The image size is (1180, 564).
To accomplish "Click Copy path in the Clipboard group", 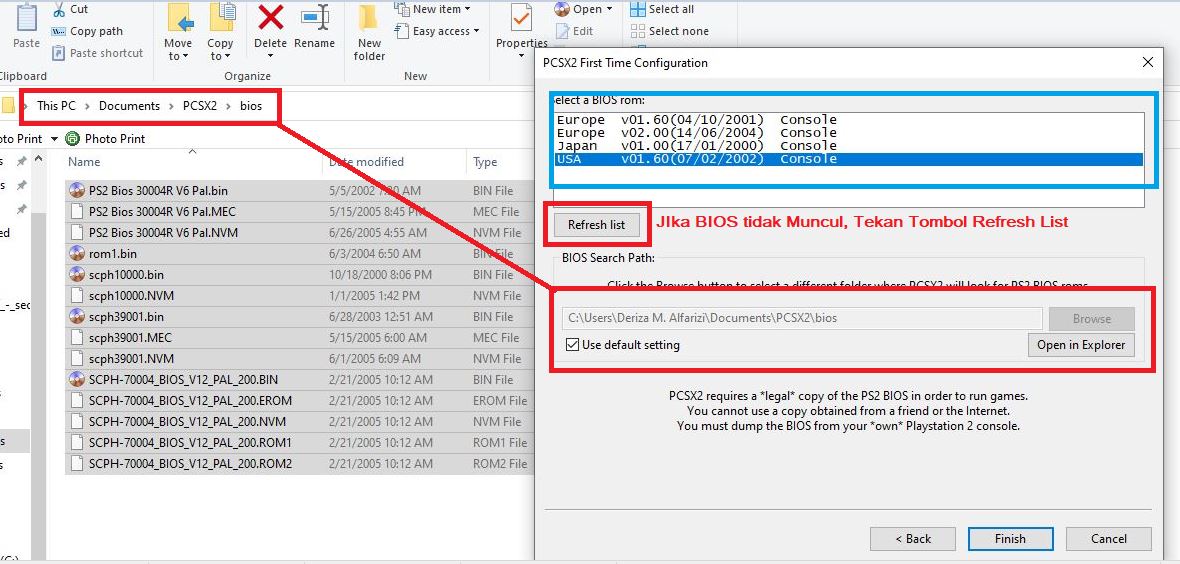I will point(87,32).
